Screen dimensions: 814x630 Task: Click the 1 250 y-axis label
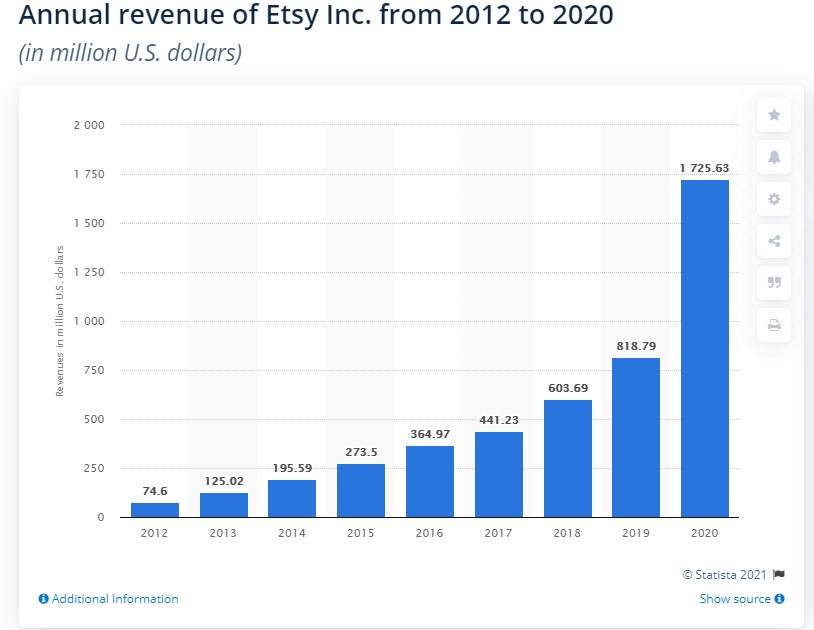tap(89, 272)
